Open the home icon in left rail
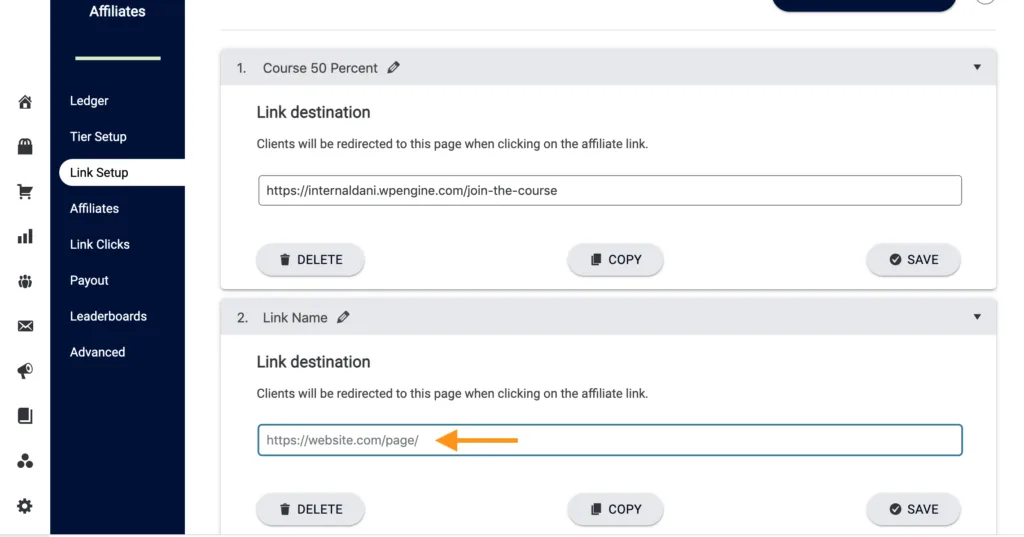The image size is (1024, 537). coord(25,102)
